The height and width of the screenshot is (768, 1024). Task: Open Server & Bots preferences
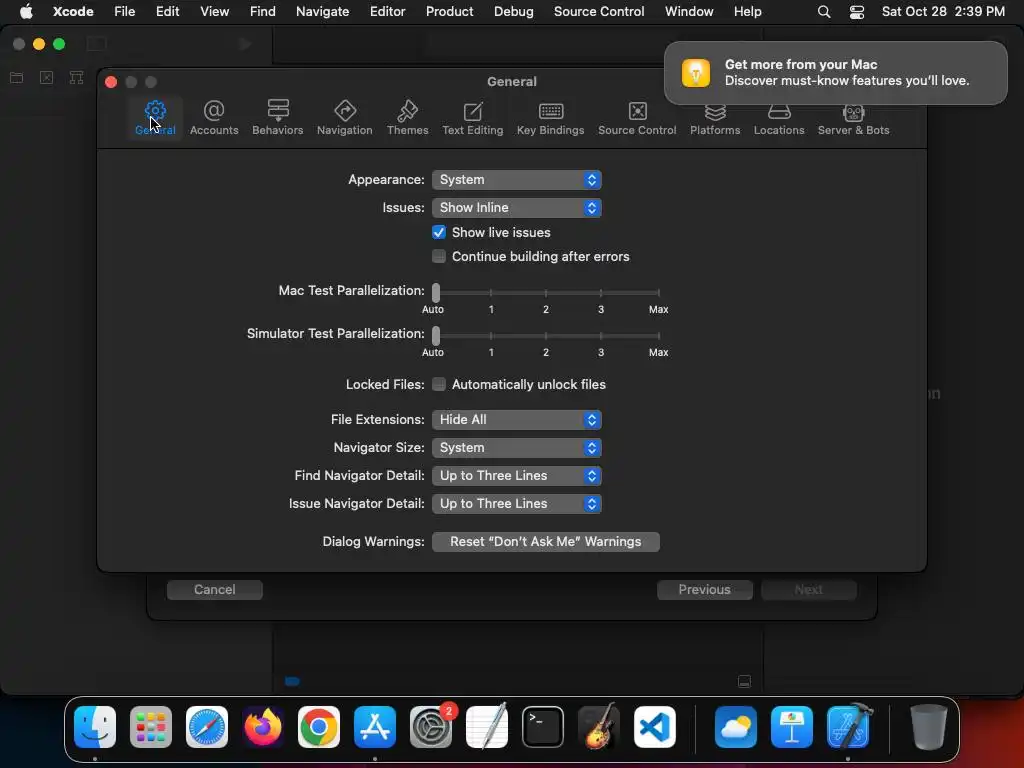pos(854,121)
